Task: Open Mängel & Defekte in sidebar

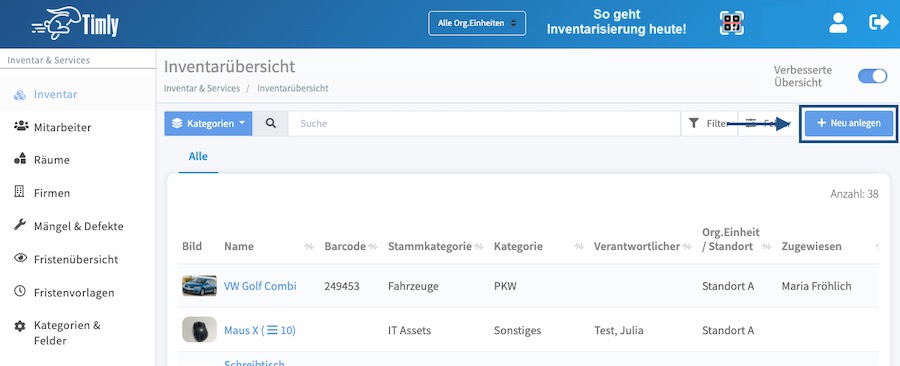Action: [78, 226]
